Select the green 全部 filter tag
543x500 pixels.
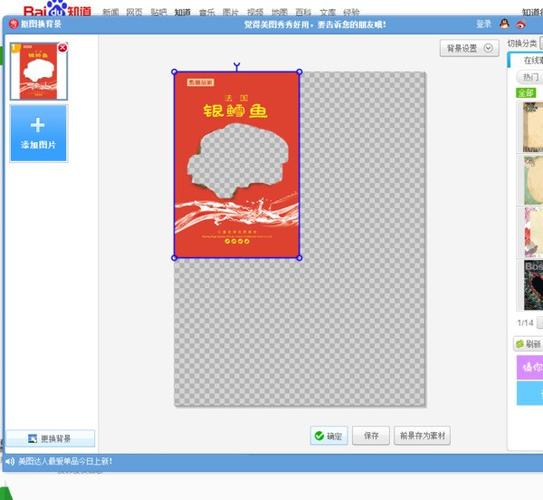[x=526, y=93]
